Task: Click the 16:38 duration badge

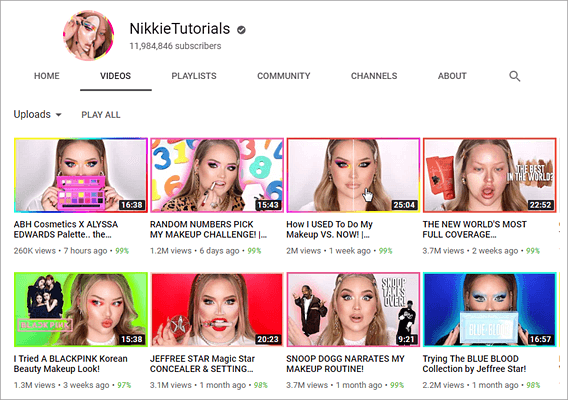Action: coord(132,205)
